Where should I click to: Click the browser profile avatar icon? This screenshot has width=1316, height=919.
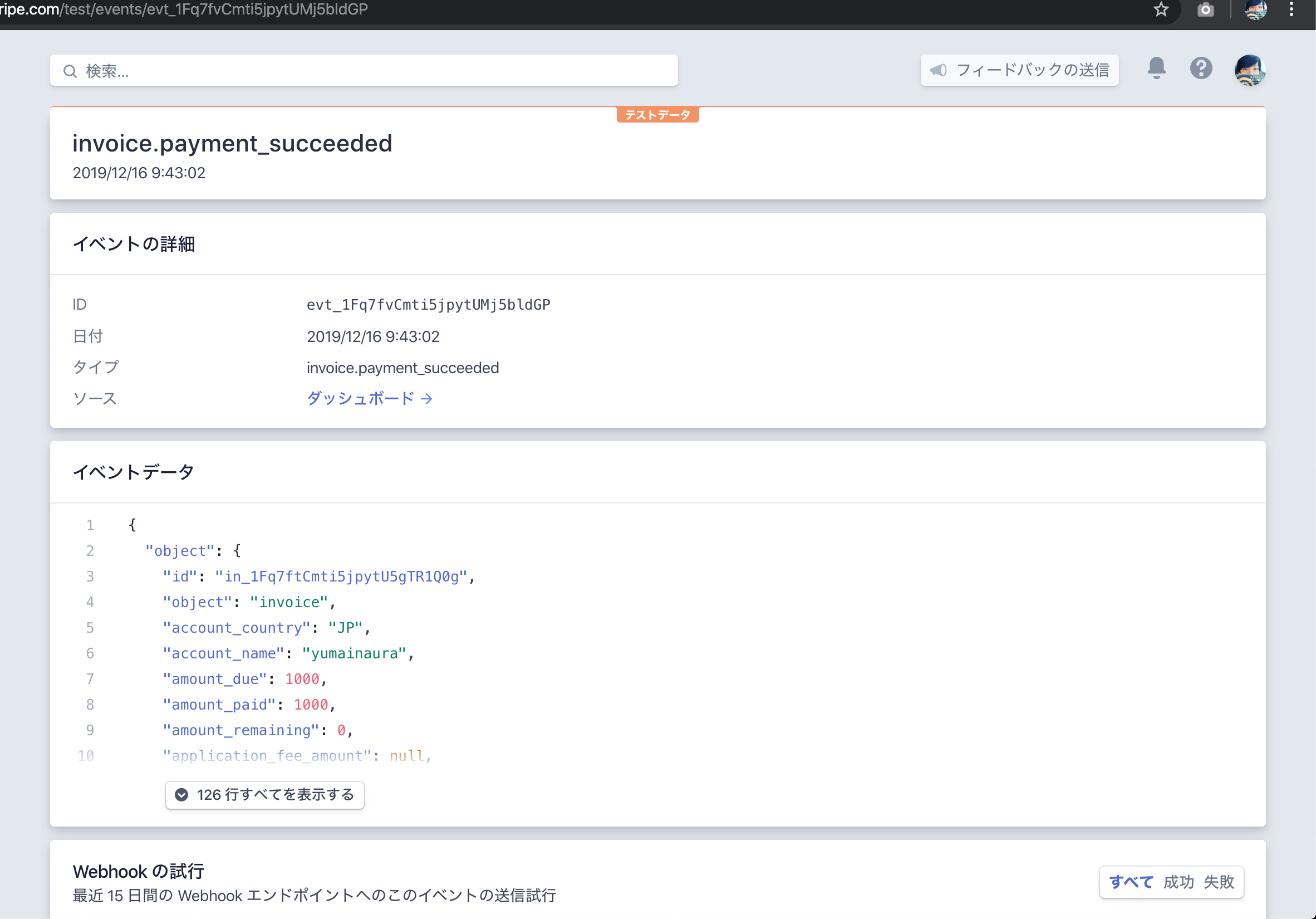point(1255,9)
